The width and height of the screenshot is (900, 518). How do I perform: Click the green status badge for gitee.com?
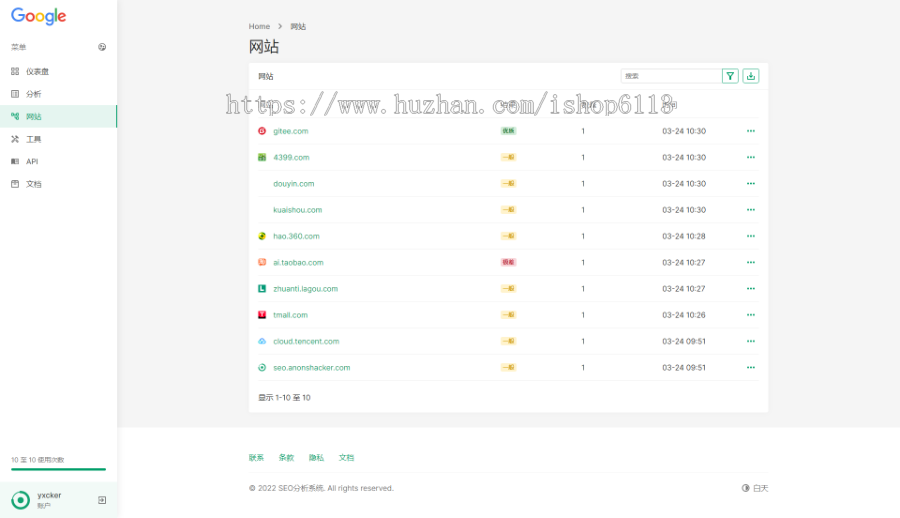click(509, 131)
